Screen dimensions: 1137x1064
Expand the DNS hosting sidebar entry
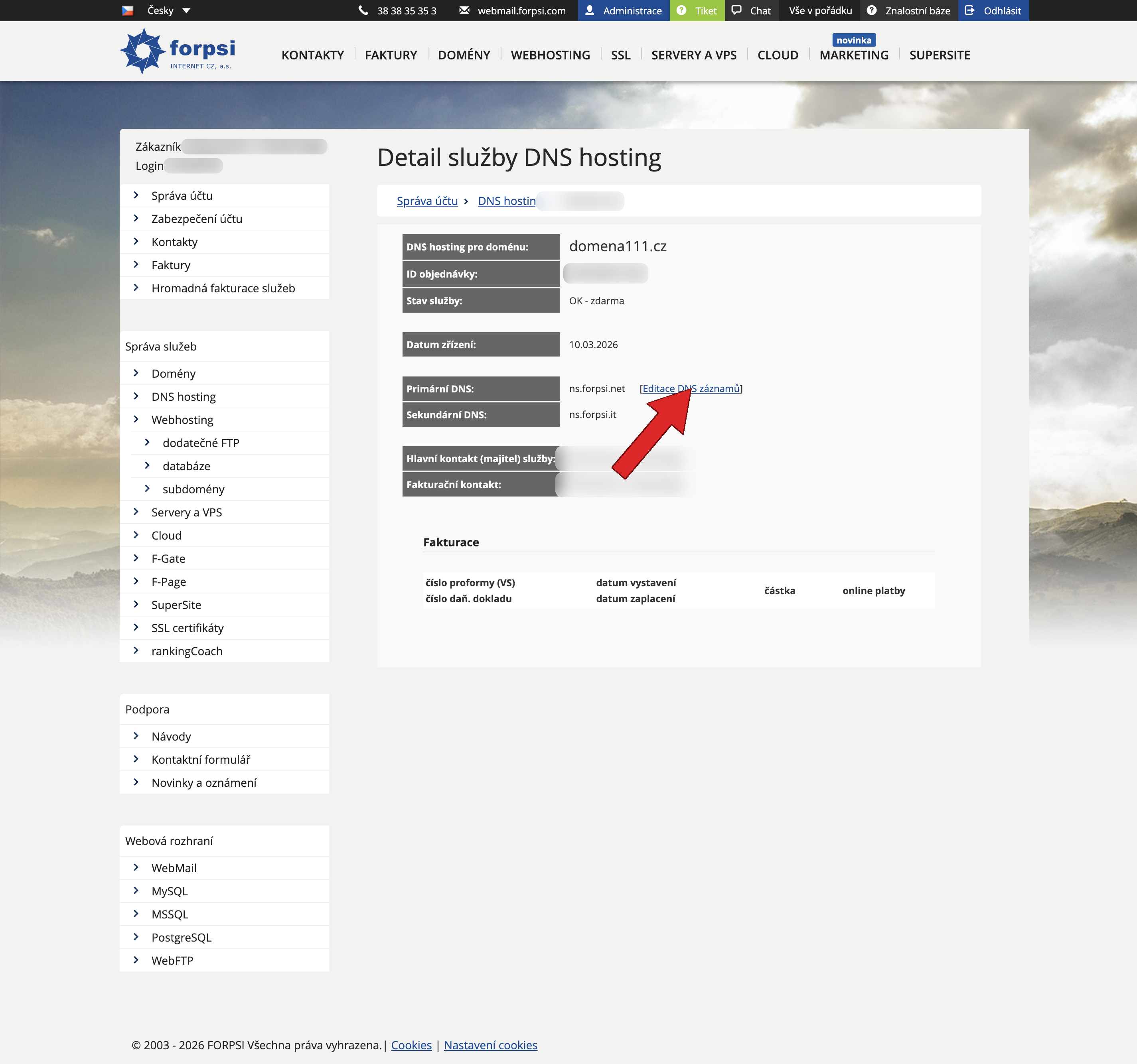point(183,396)
